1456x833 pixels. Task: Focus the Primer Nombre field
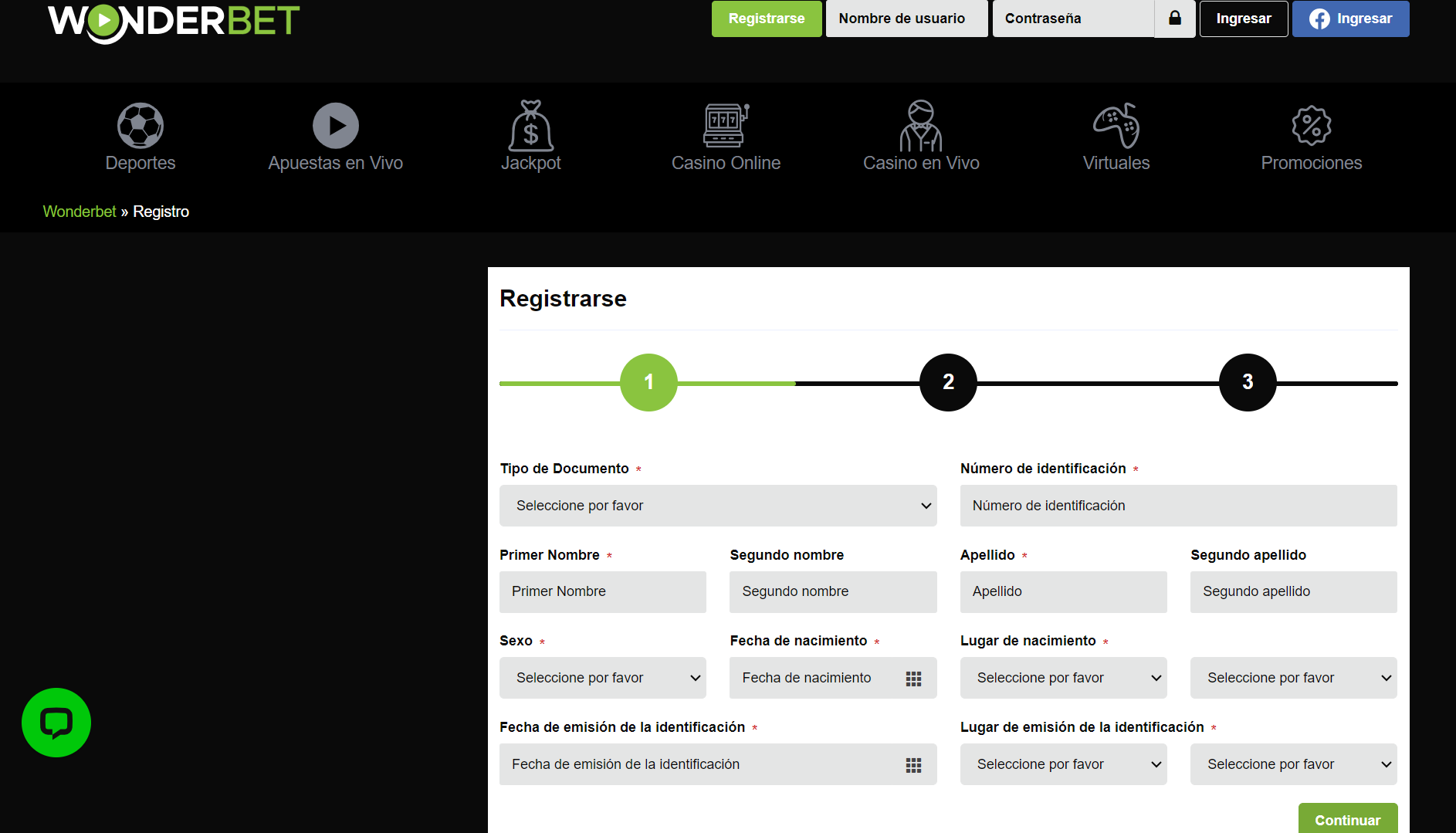click(603, 592)
